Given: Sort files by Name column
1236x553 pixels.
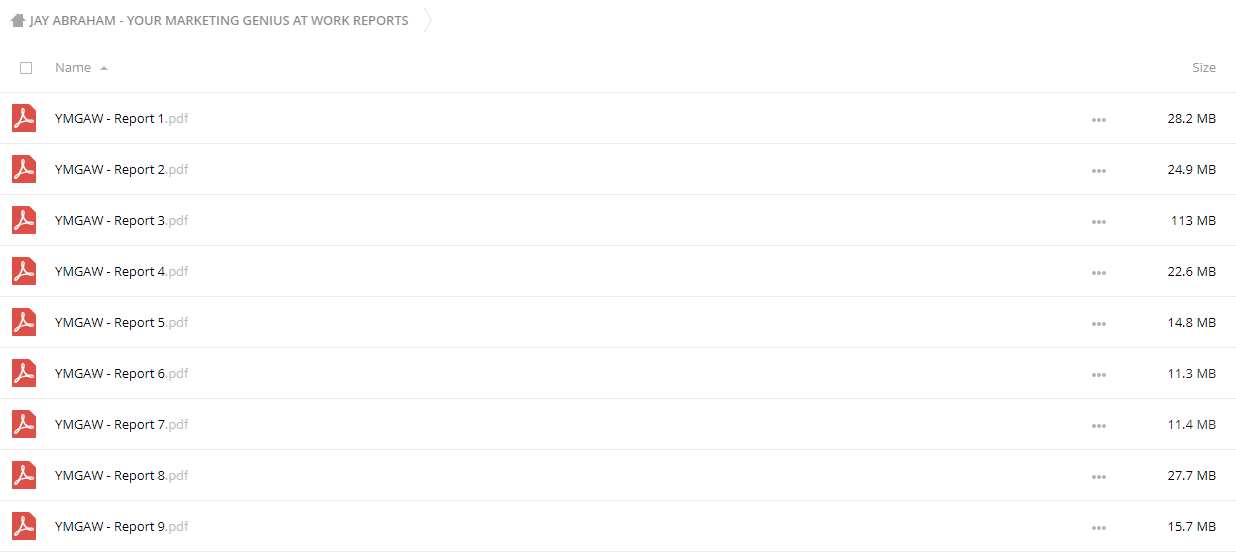Looking at the screenshot, I should (73, 68).
